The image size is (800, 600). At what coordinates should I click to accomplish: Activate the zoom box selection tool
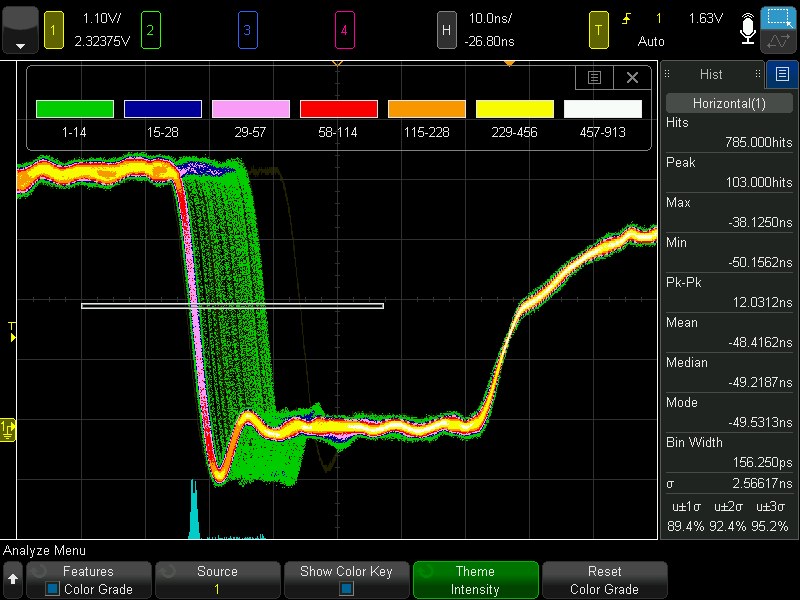tap(779, 17)
